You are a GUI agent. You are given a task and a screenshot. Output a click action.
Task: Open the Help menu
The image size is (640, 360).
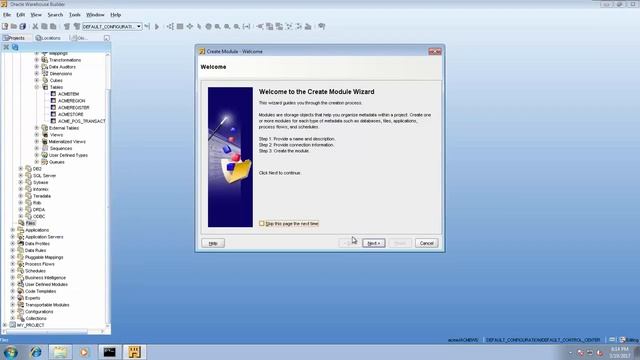coord(116,15)
